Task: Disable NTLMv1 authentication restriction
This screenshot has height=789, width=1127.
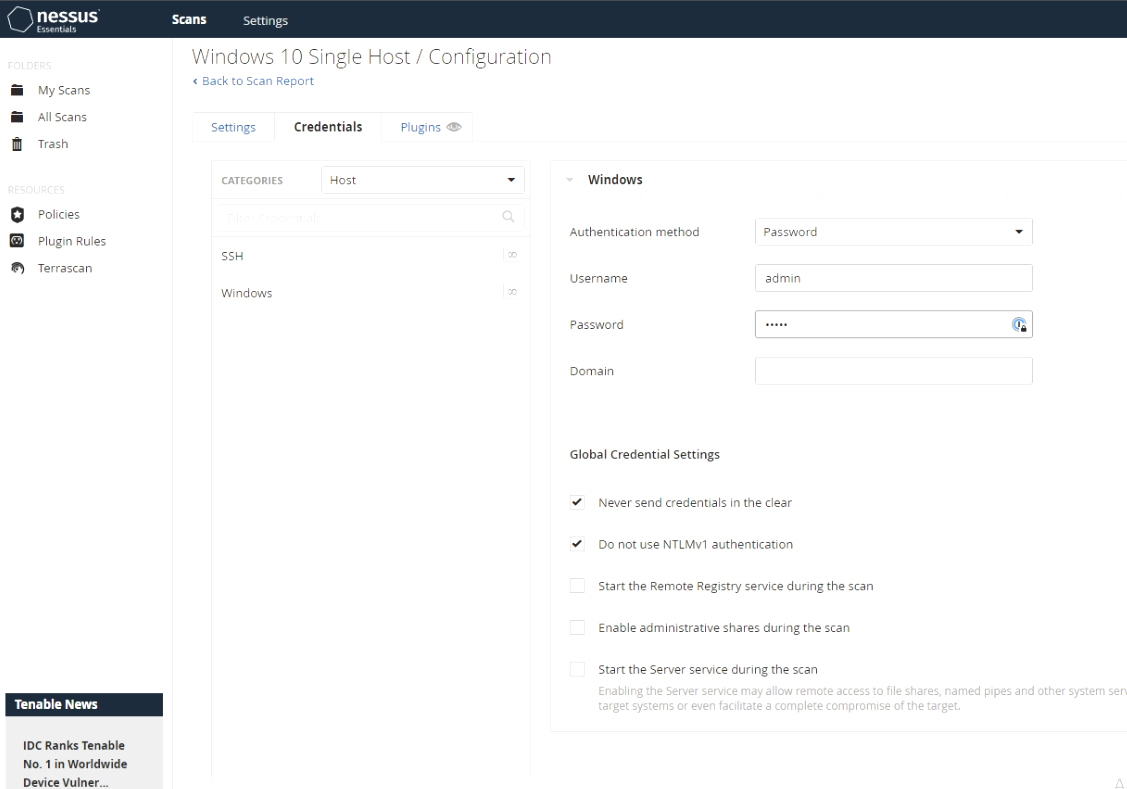Action: [577, 544]
